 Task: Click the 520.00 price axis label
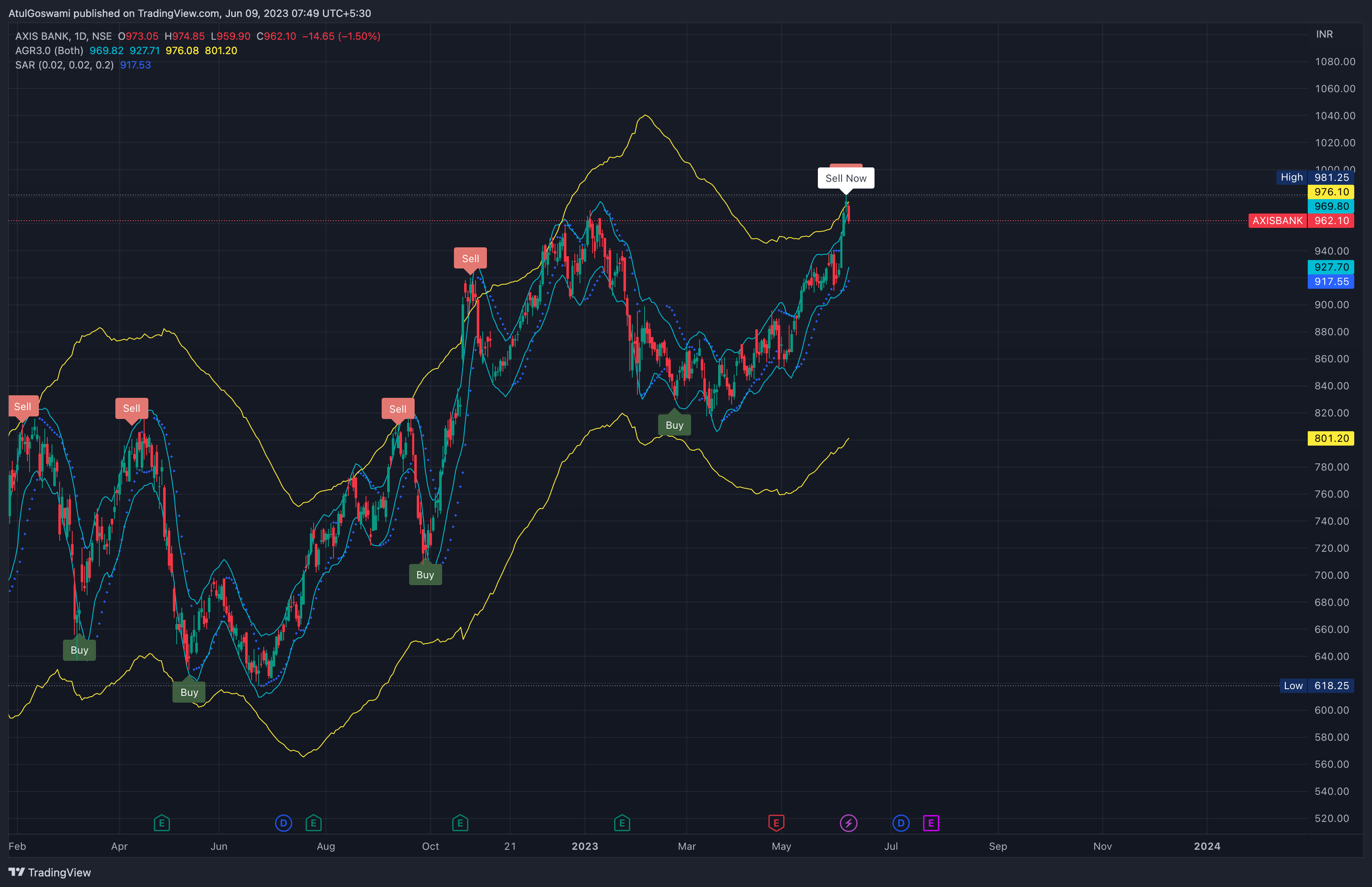coord(1332,819)
